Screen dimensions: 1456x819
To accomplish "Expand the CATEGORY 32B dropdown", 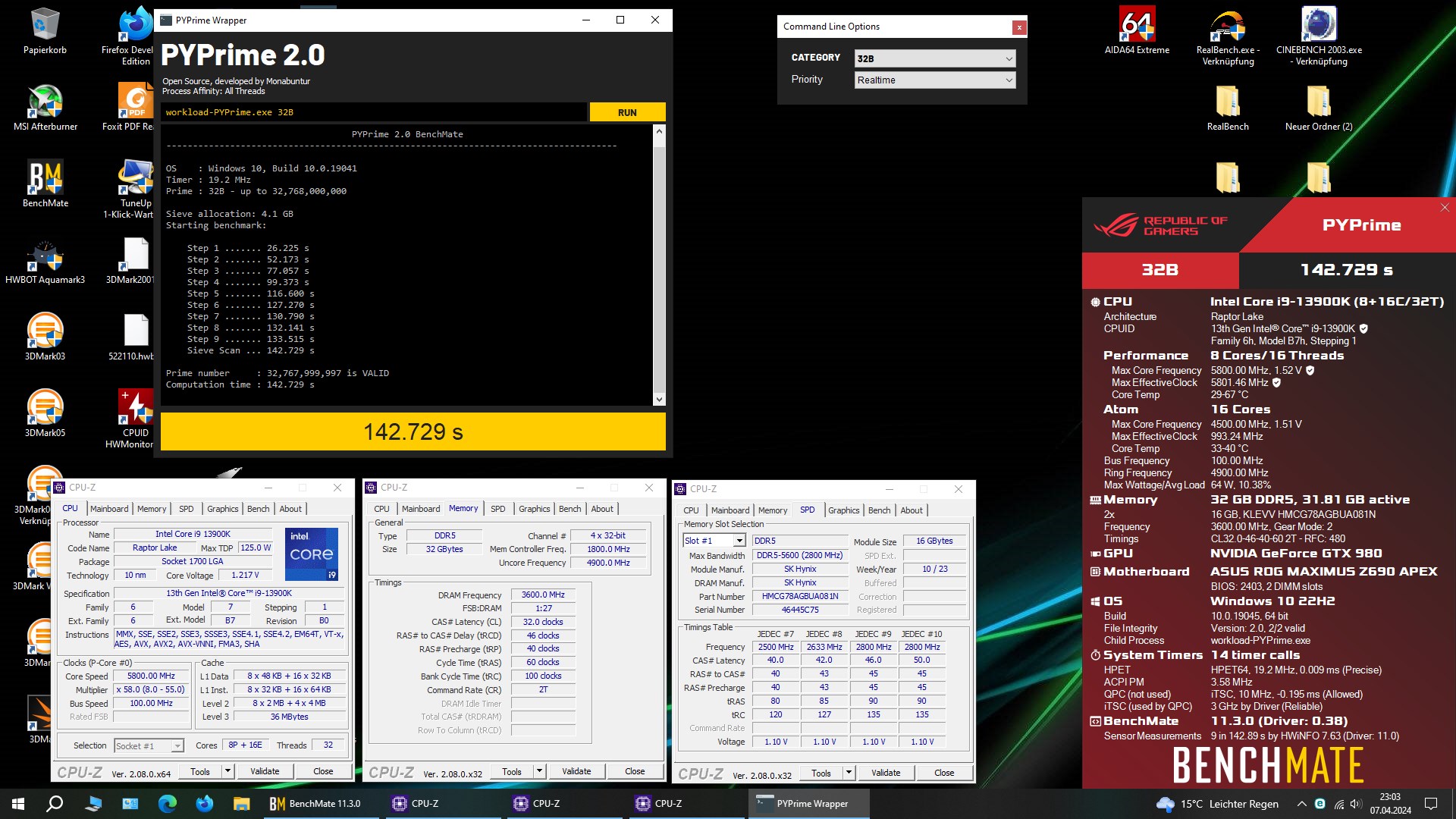I will [934, 58].
